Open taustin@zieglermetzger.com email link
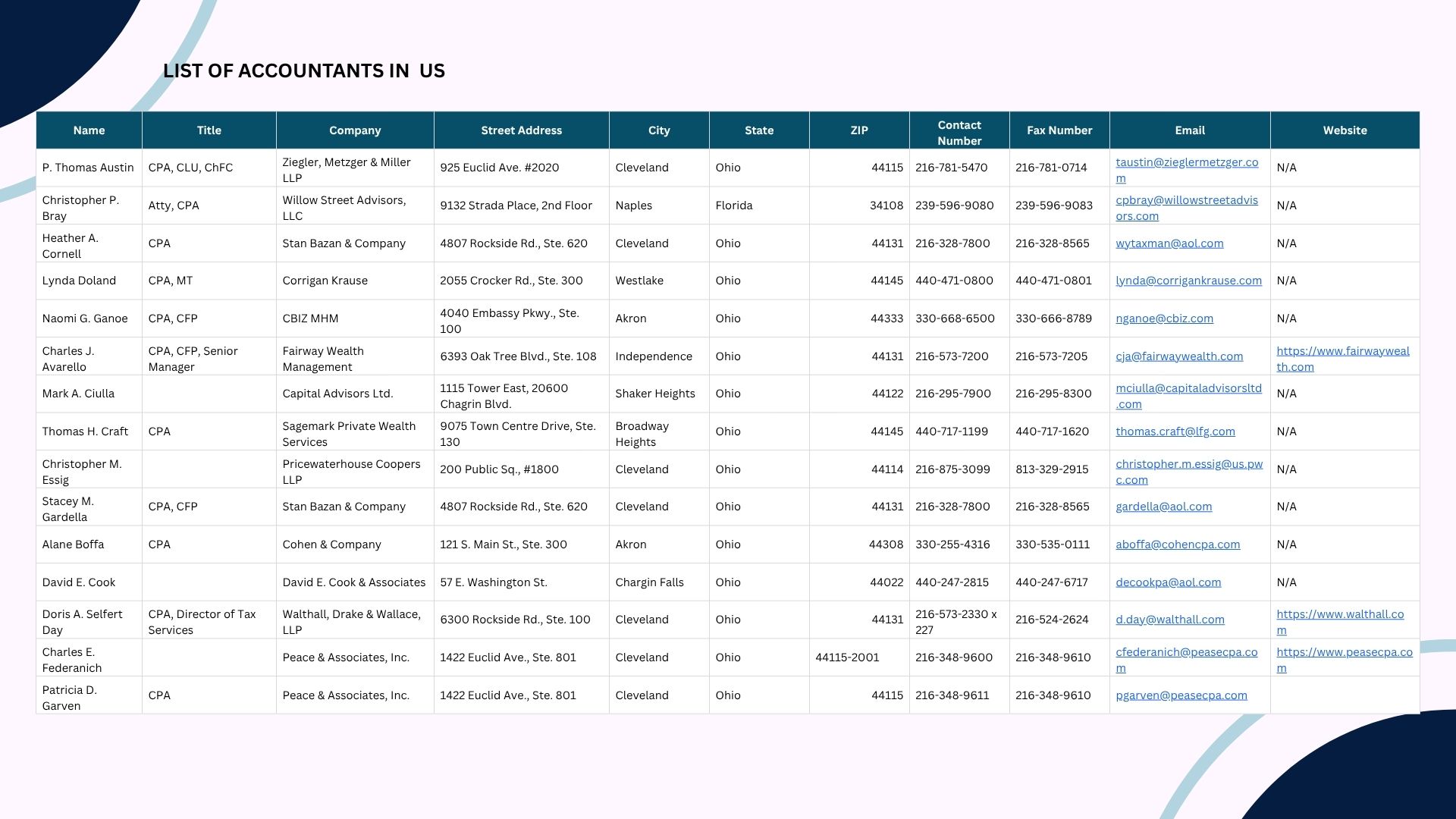The image size is (1456, 819). (x=1186, y=162)
